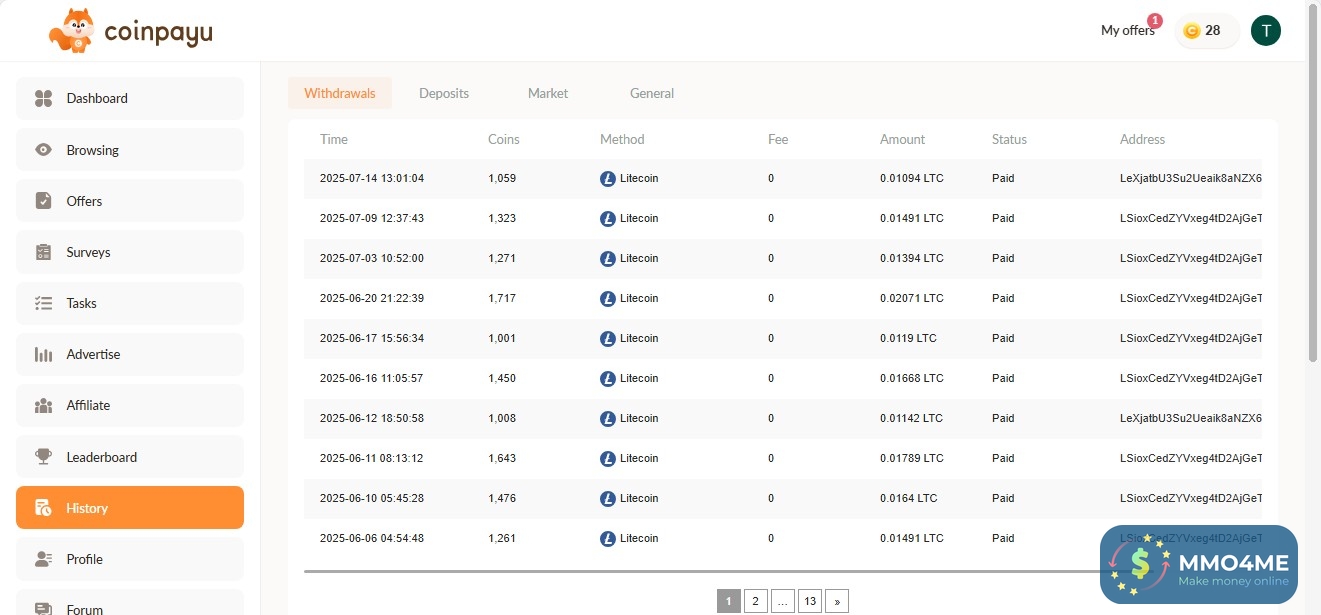Open Dashboard from the sidebar icon

point(43,98)
